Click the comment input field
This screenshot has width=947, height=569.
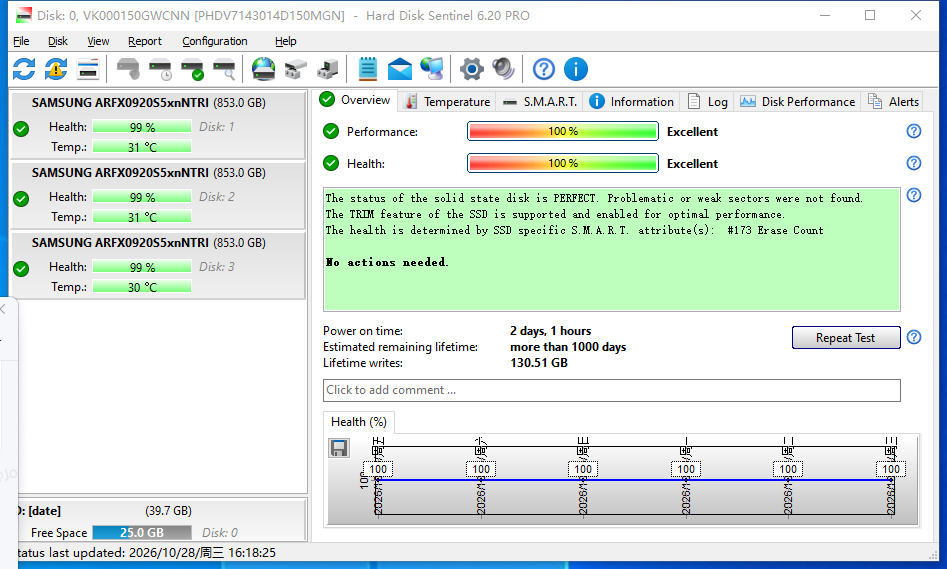(x=611, y=390)
